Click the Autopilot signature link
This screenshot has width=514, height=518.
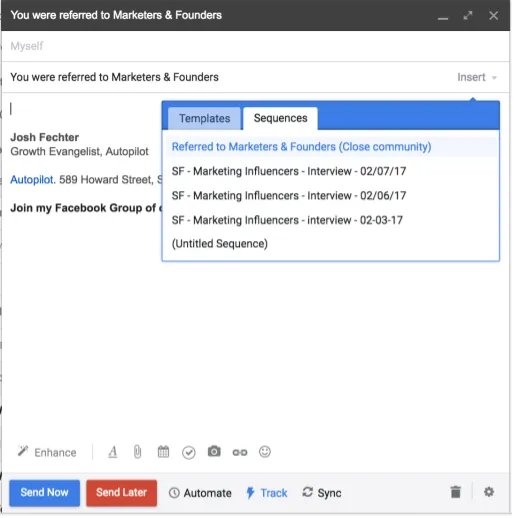click(x=33, y=180)
